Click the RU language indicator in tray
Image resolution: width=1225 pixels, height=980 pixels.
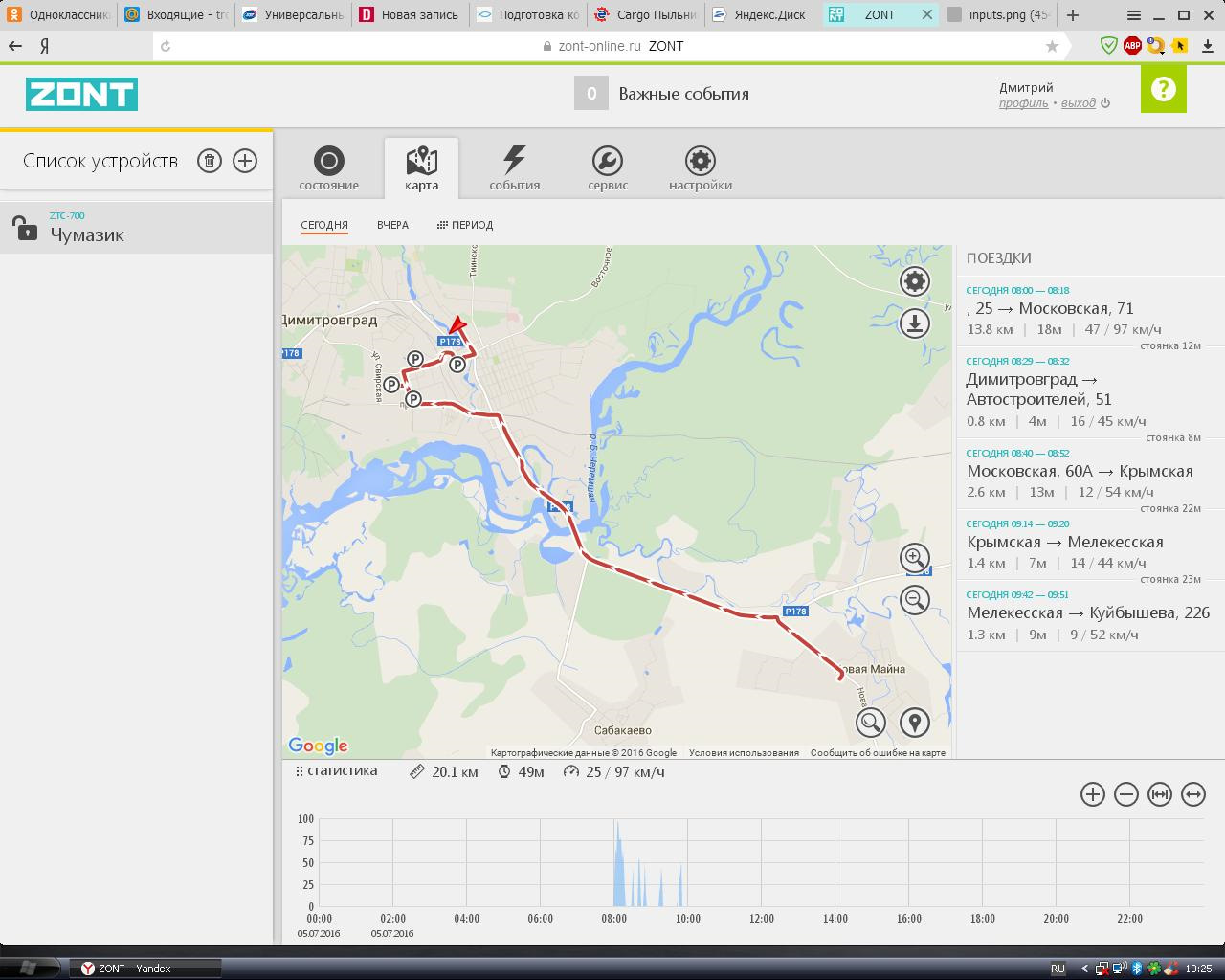pyautogui.click(x=1058, y=969)
